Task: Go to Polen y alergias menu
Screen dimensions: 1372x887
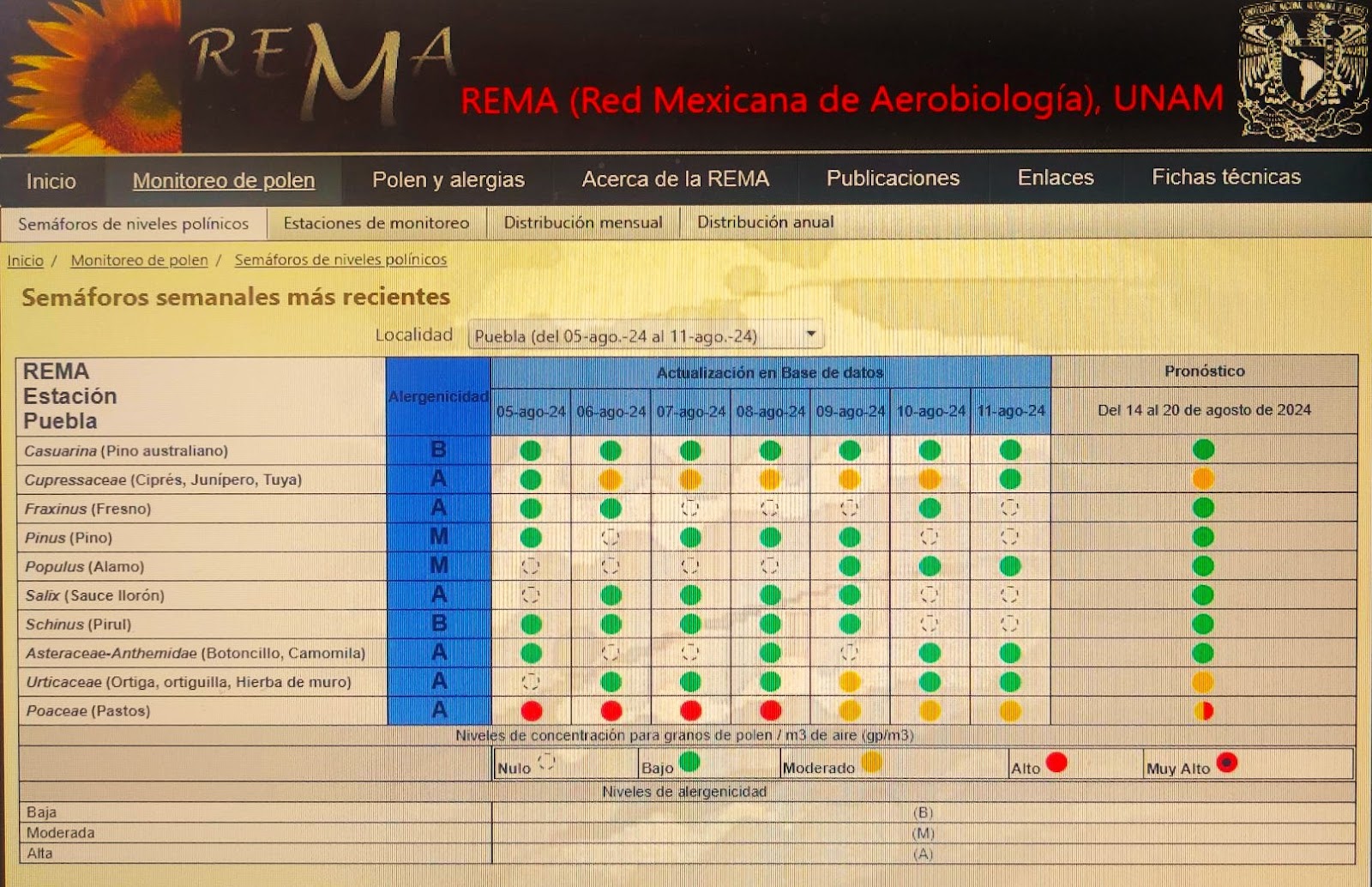Action: tap(448, 179)
